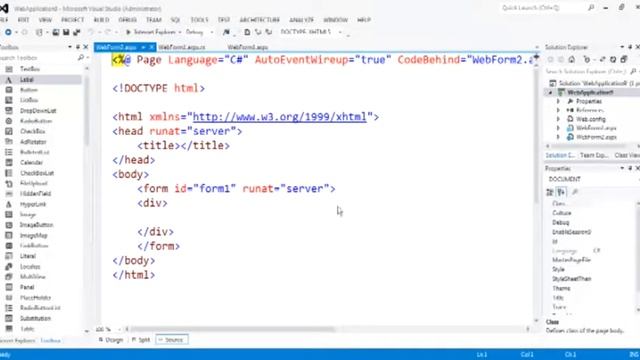The width and height of the screenshot is (640, 360).
Task: Open the TOOLS menu
Action: pos(199,20)
